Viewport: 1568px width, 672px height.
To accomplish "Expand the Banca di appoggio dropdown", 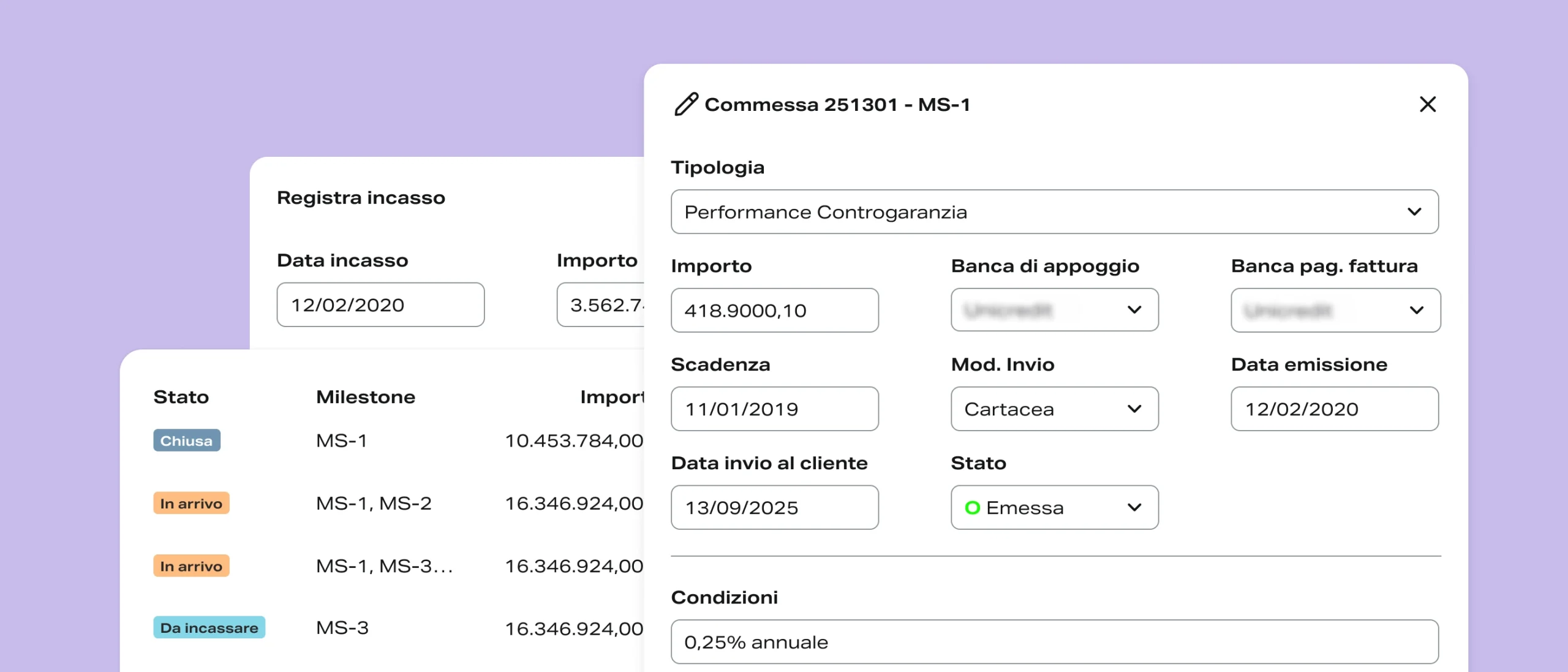I will tap(1055, 310).
